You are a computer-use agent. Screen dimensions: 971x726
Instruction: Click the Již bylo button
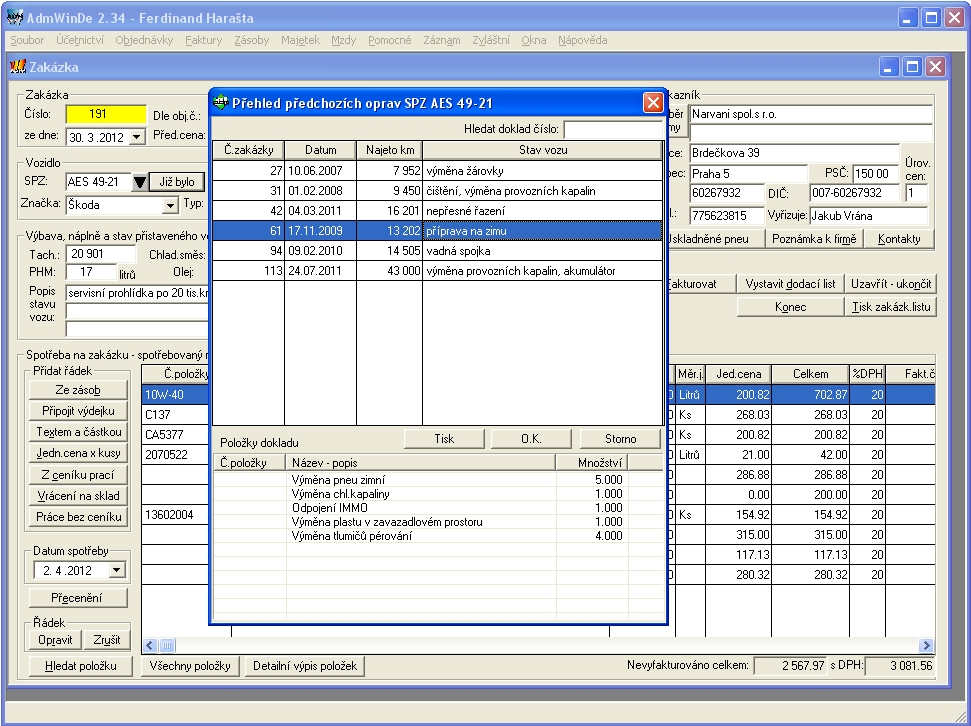click(177, 182)
